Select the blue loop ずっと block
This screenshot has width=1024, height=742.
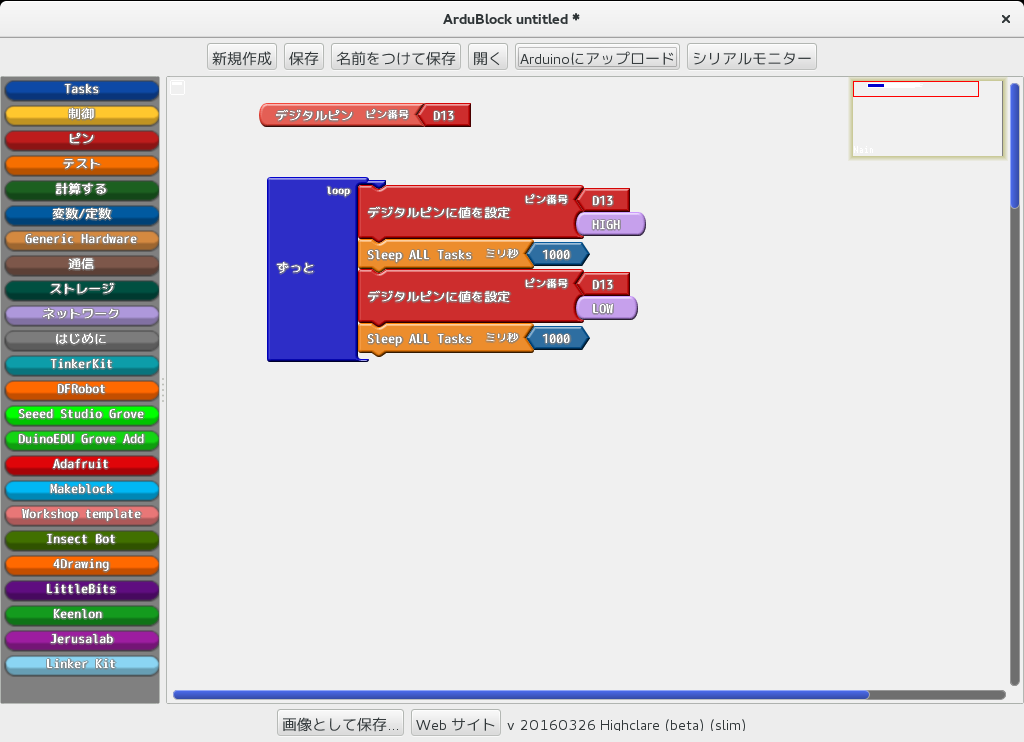(x=312, y=269)
